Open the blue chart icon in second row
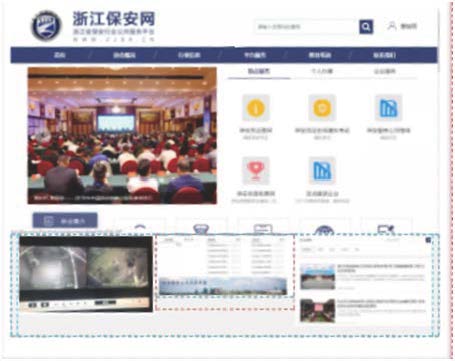The image size is (455, 361). (322, 171)
